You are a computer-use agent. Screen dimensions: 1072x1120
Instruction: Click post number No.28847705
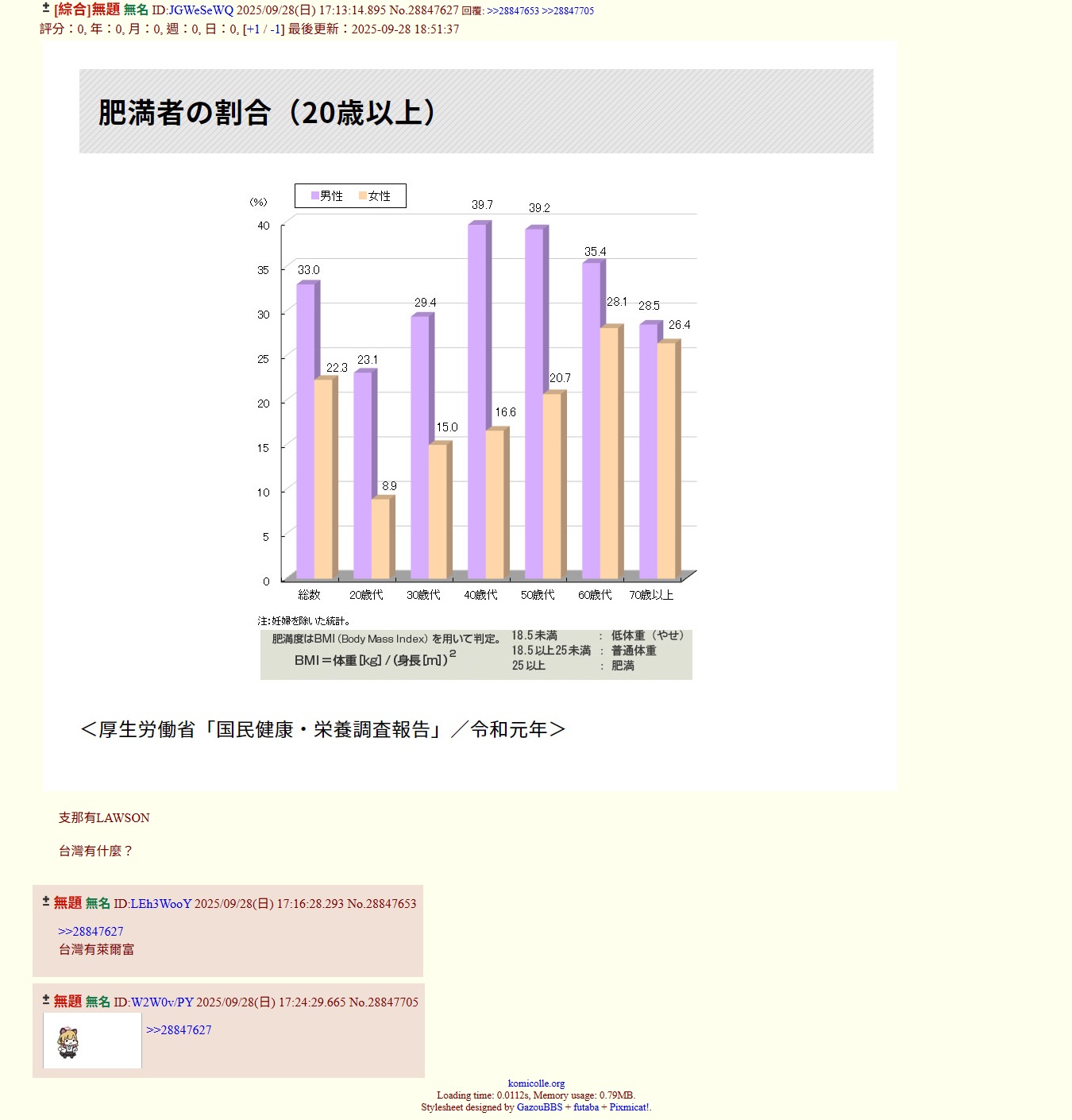tap(384, 1002)
